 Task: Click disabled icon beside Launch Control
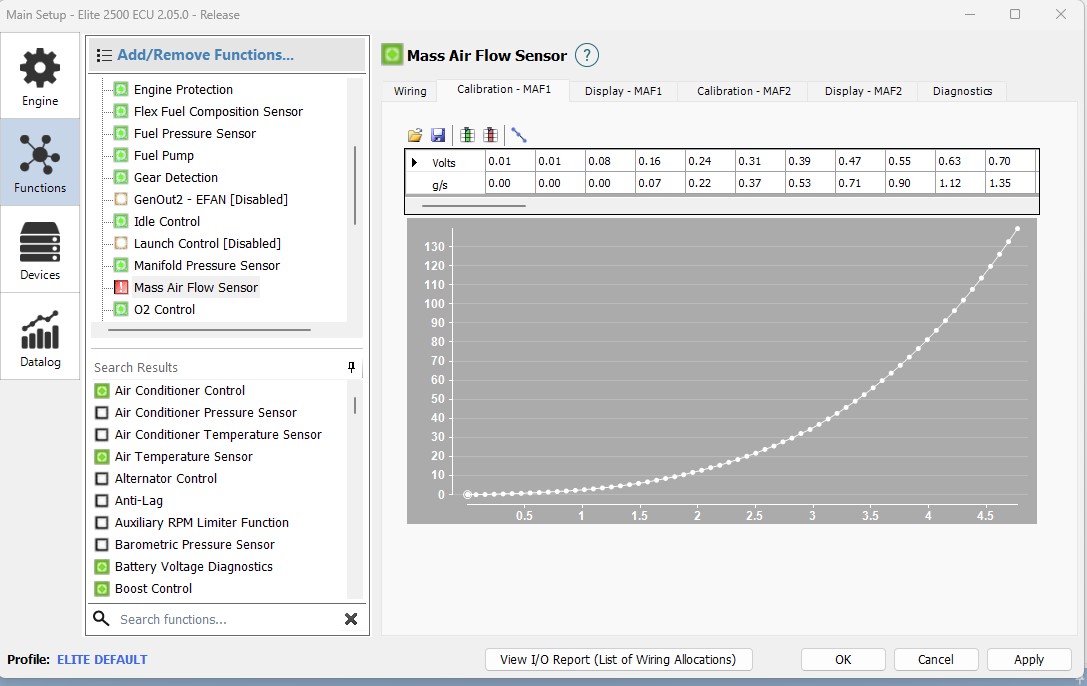point(121,243)
